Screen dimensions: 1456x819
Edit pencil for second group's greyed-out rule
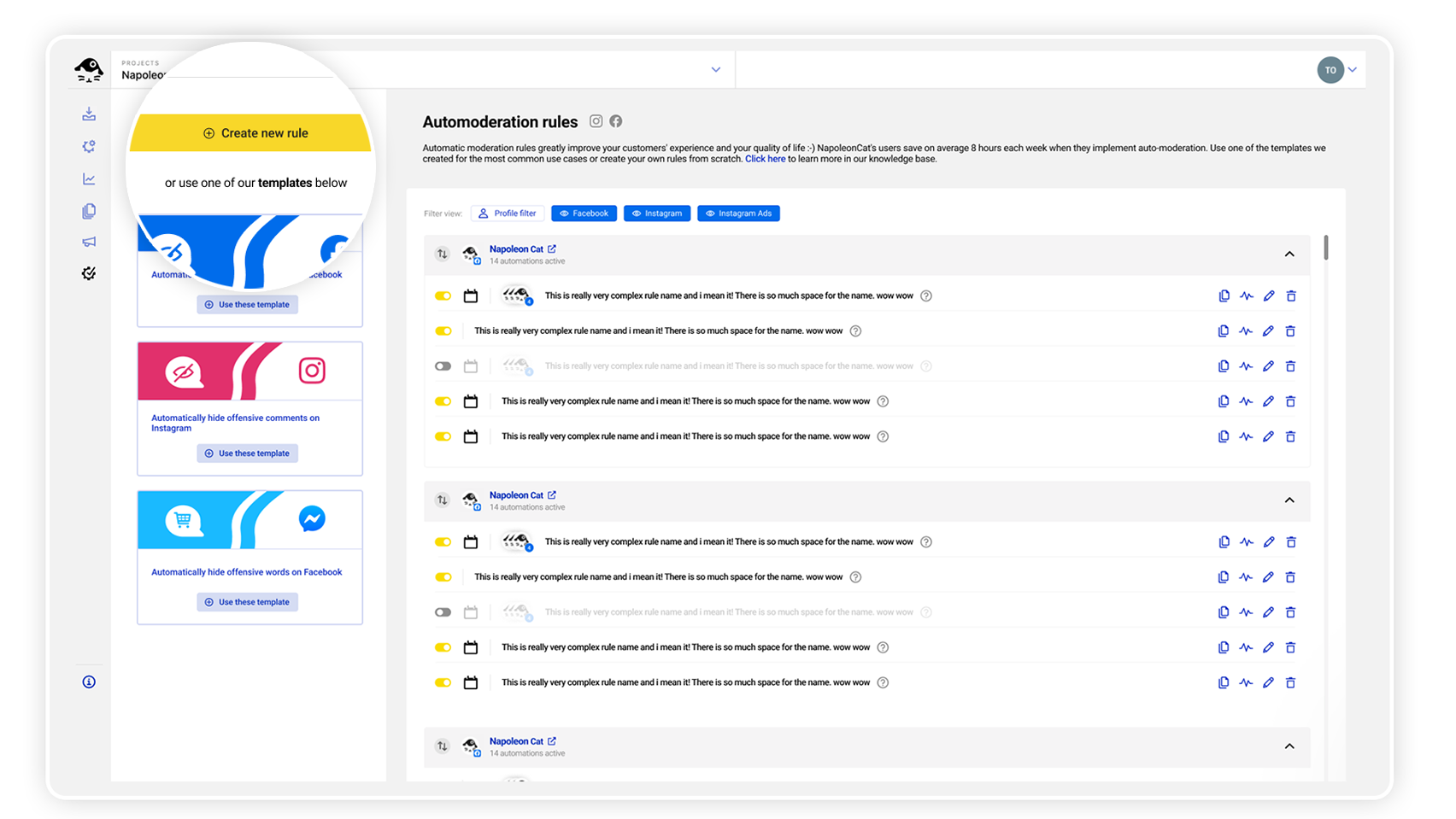[x=1268, y=612]
